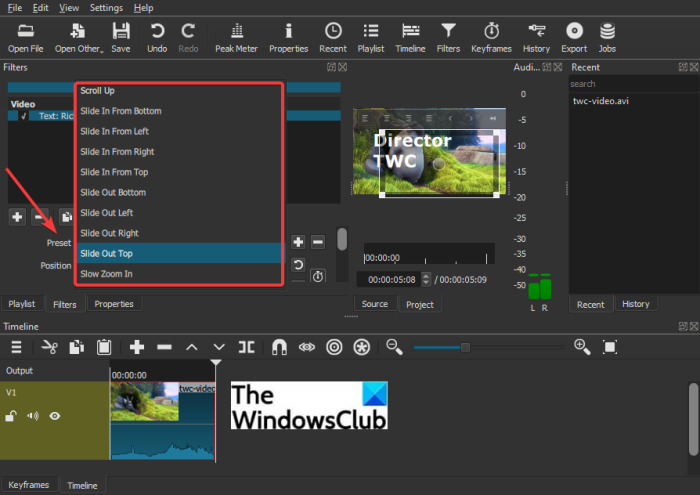Delete preset with the minus button beside presets
Viewport: 700px width, 495px height.
[x=318, y=242]
